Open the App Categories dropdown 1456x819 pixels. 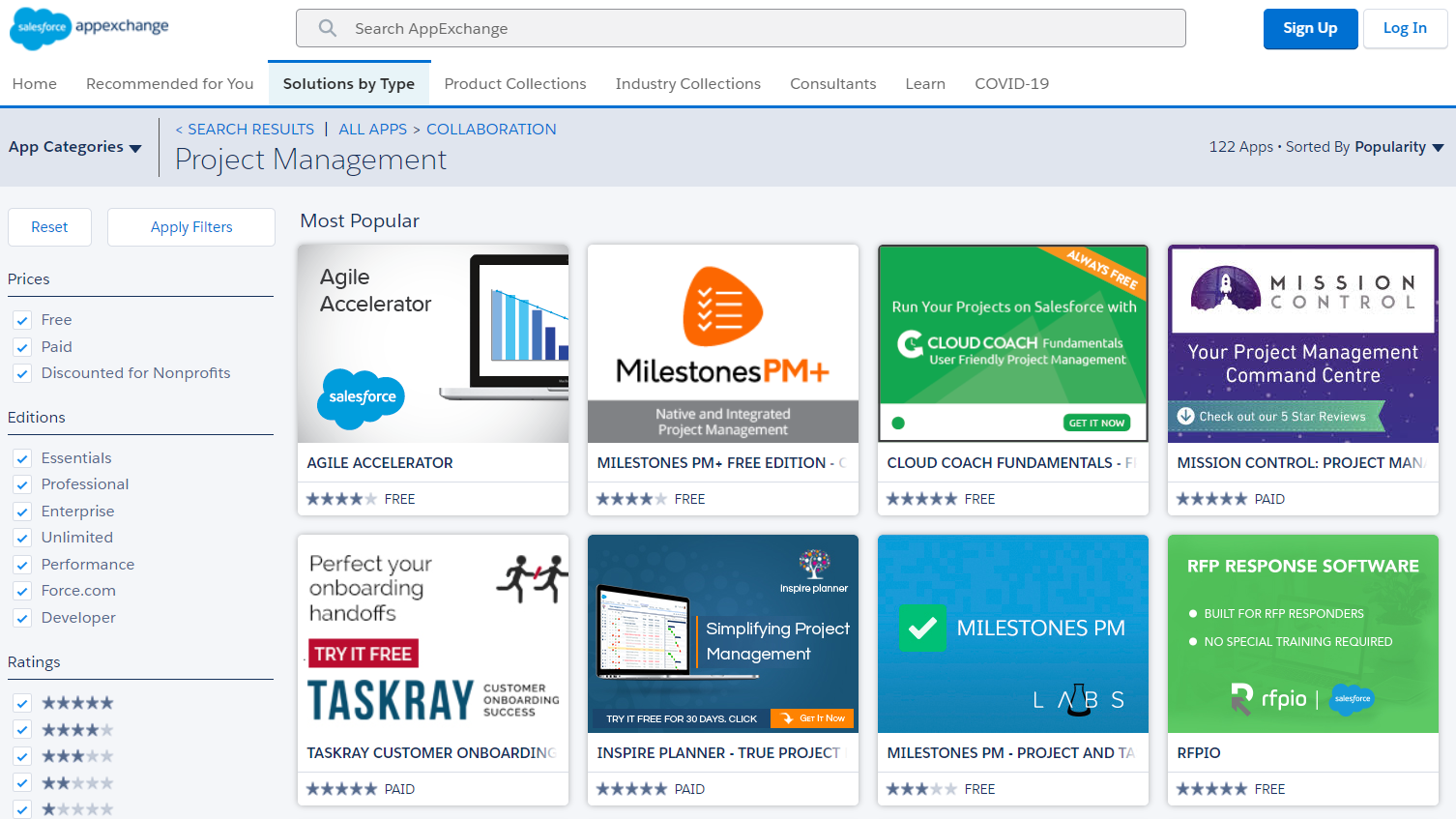(75, 147)
